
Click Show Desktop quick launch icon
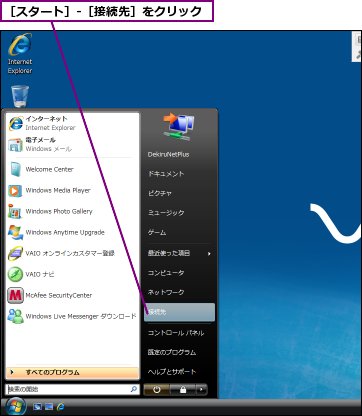pyautogui.click(x=37, y=407)
